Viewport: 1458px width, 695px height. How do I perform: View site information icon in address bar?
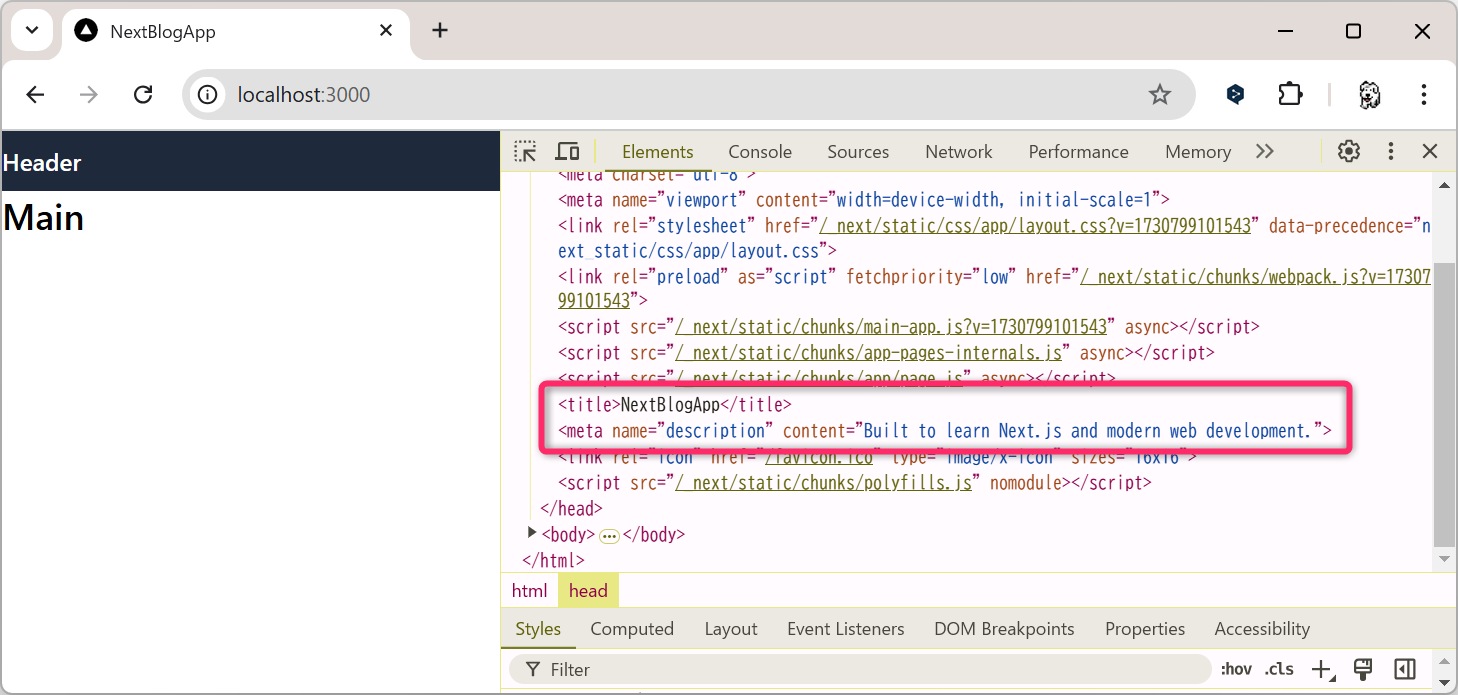click(x=208, y=95)
